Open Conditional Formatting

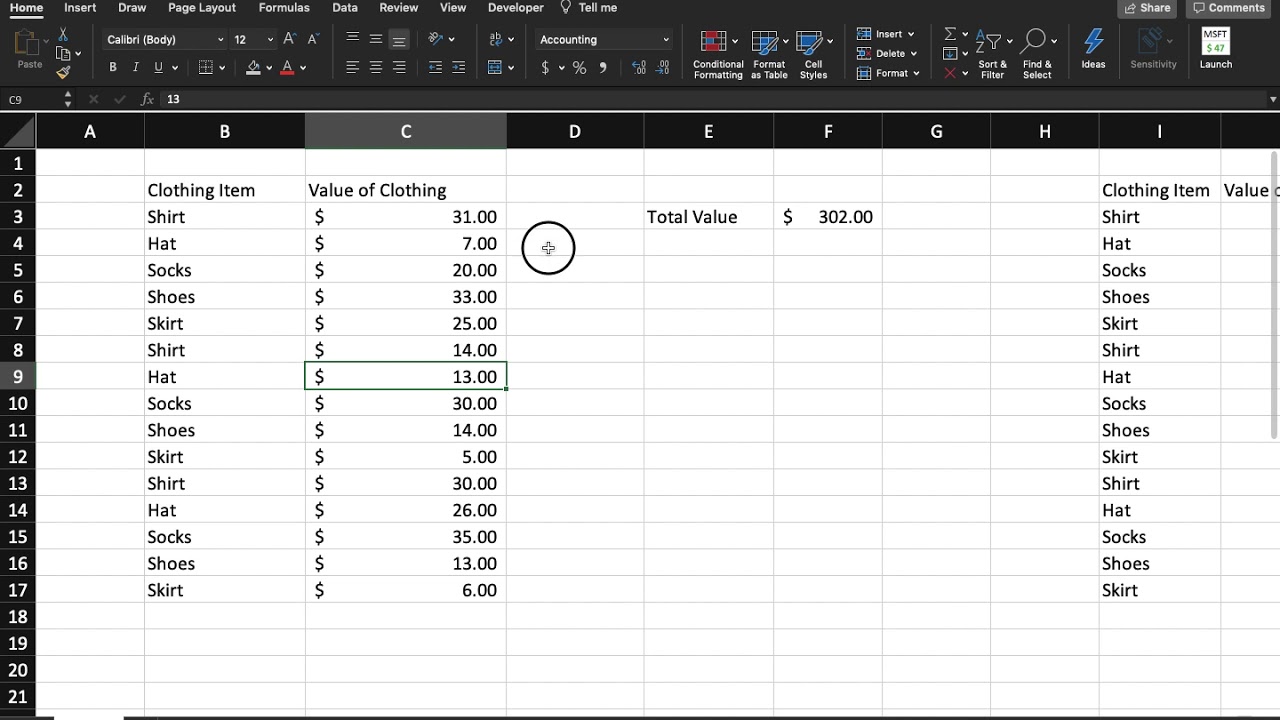tap(718, 54)
